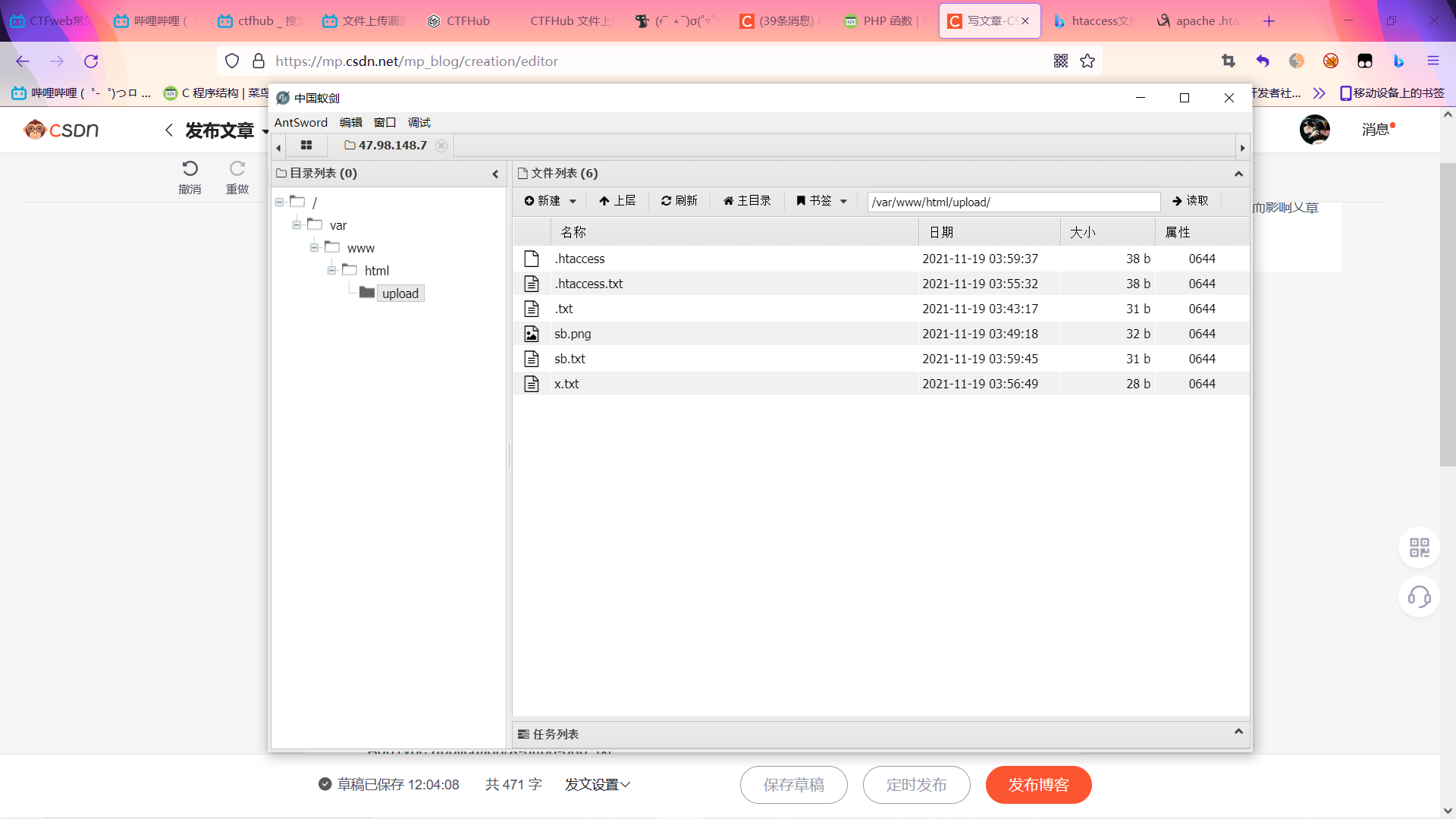Open the QR code floating button
This screenshot has width=1456, height=819.
[1419, 547]
